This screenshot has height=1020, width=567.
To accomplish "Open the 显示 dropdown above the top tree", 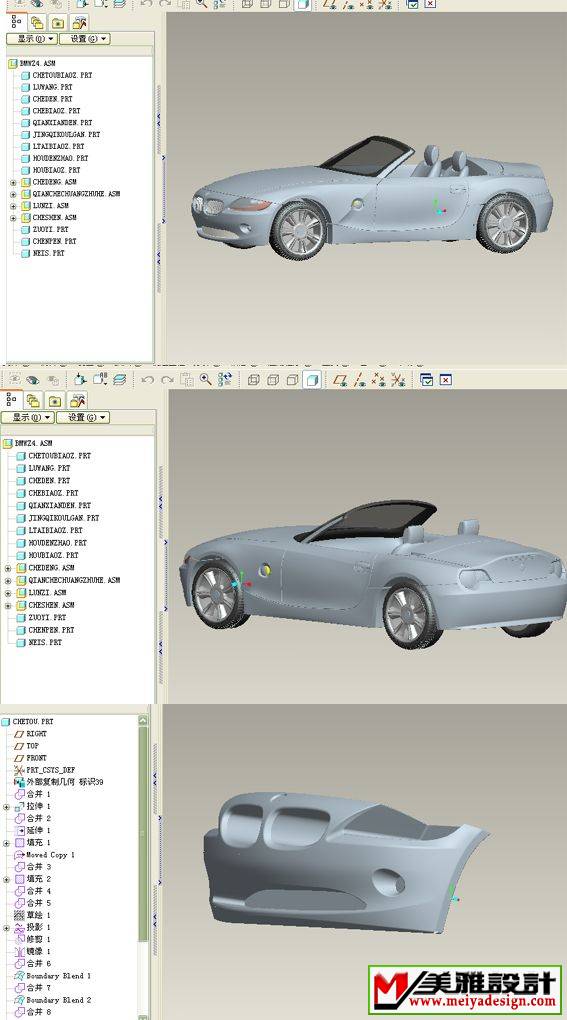I will click(31, 38).
